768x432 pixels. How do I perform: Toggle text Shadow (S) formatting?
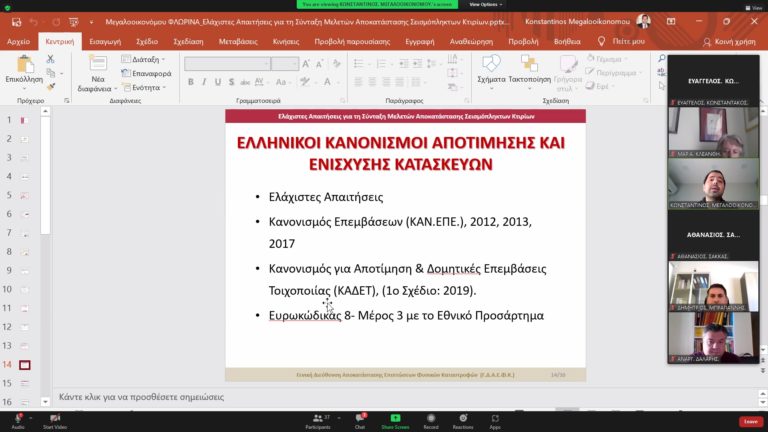point(231,82)
